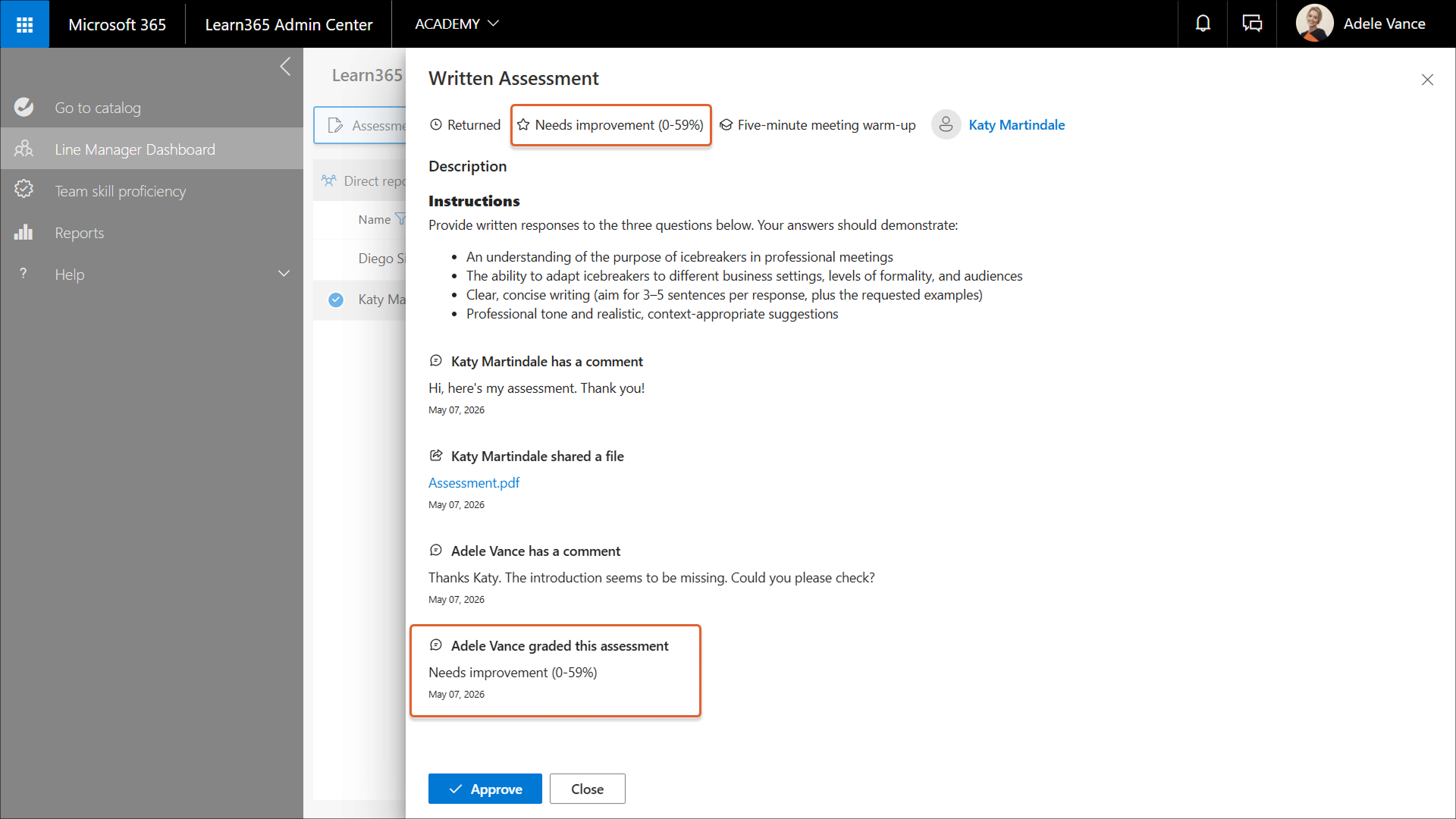
Task: Close the Written Assessment panel with X
Action: [x=1427, y=80]
